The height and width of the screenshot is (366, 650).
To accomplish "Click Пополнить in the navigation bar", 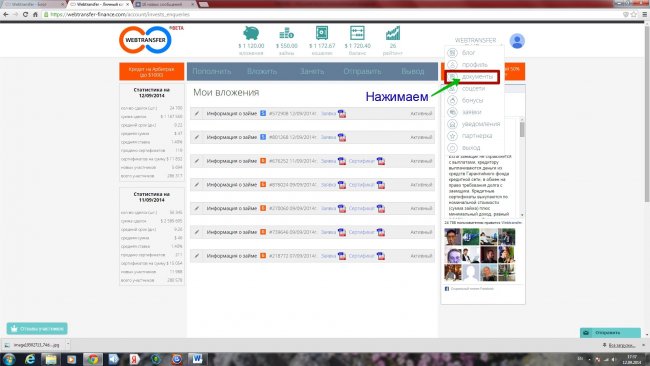I will click(x=211, y=71).
